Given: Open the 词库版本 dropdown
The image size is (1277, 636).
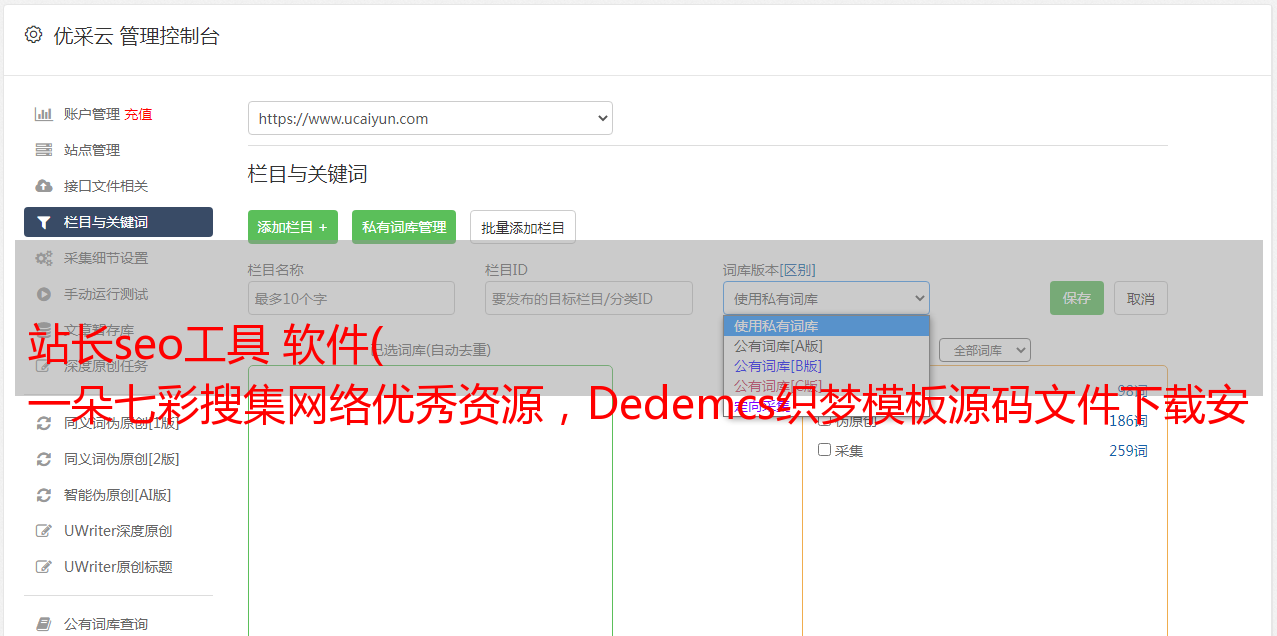Looking at the screenshot, I should pos(826,298).
